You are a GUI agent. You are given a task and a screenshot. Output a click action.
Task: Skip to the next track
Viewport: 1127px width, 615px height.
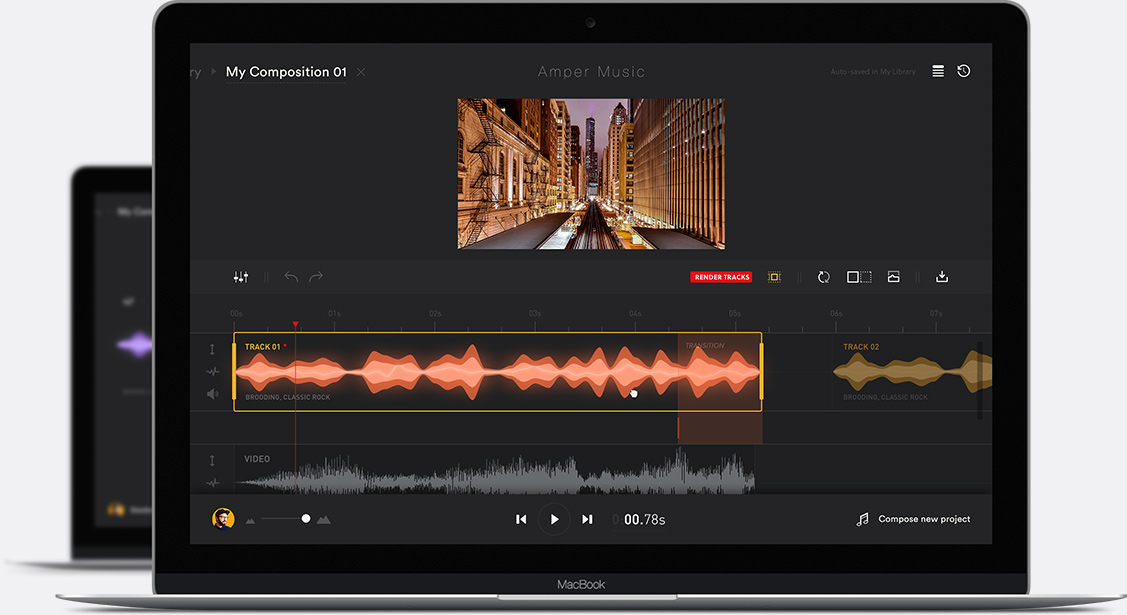click(587, 519)
